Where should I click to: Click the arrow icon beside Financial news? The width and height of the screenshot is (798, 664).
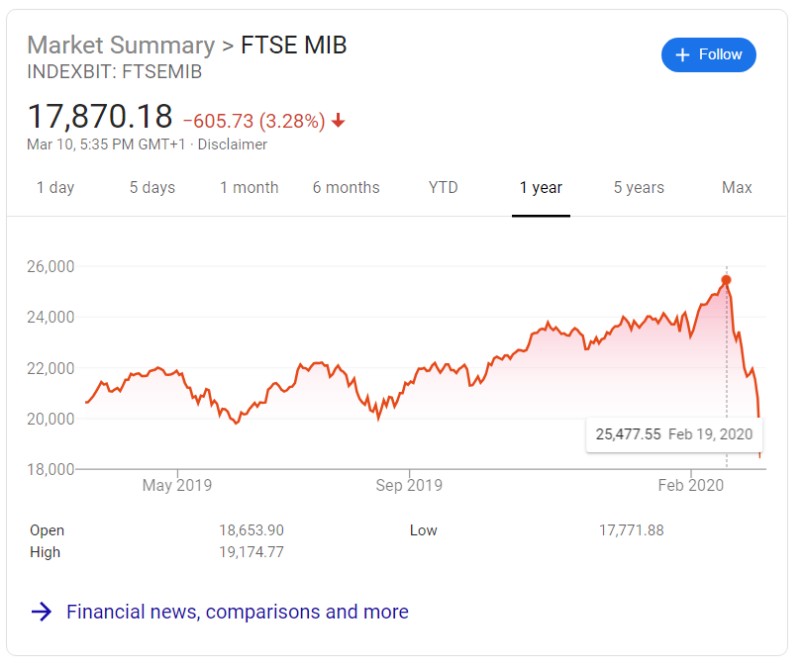(x=41, y=612)
